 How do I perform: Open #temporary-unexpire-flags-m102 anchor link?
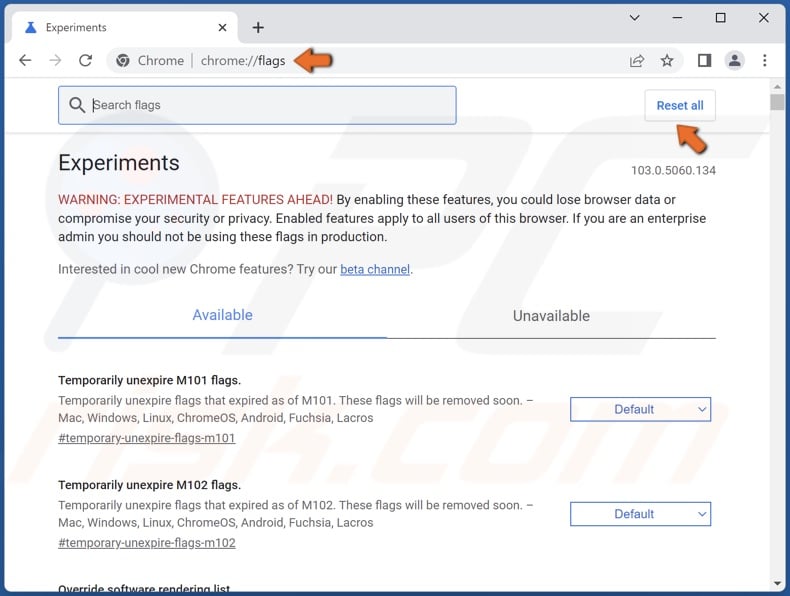147,543
